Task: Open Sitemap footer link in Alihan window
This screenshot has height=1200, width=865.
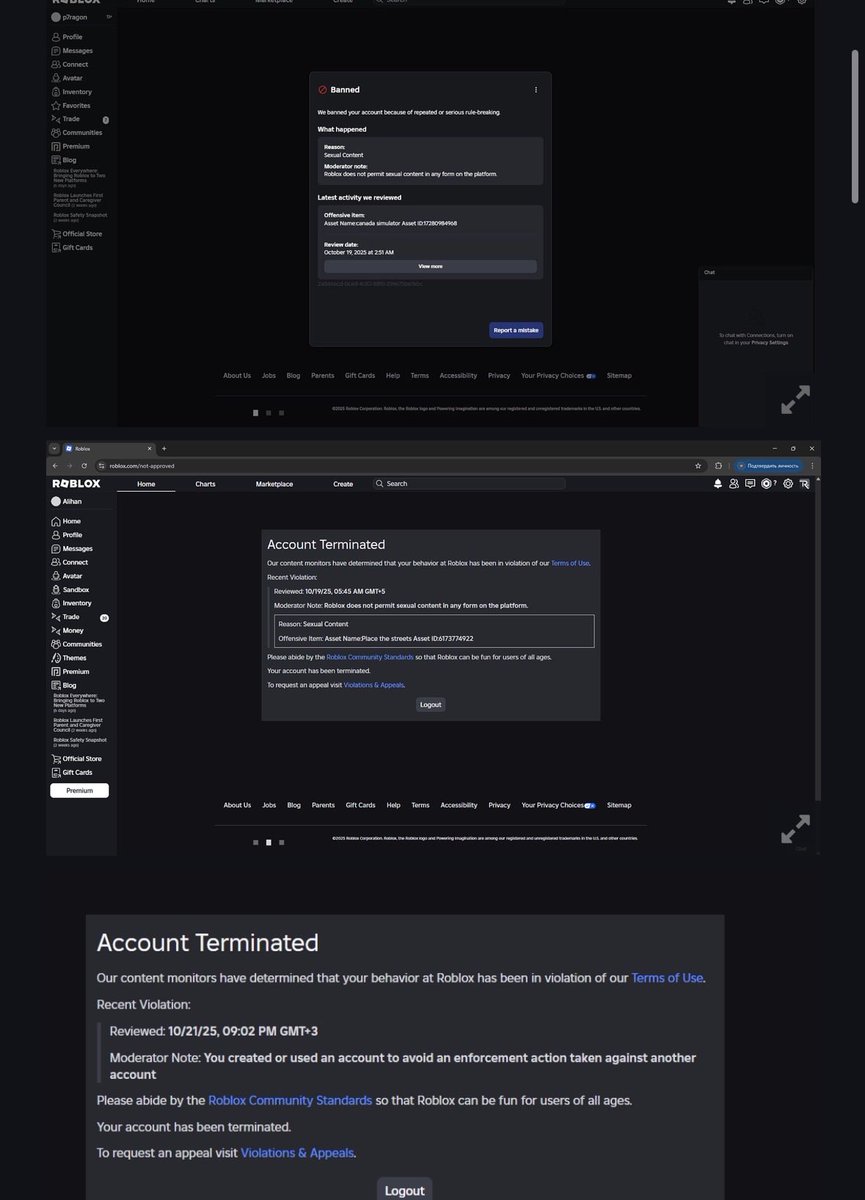Action: coord(619,805)
